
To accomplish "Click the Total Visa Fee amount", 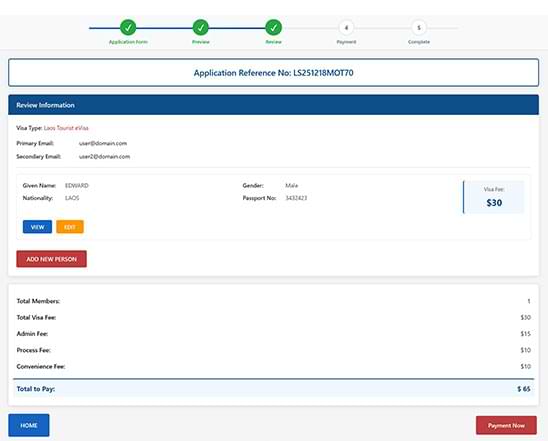I will [526, 317].
